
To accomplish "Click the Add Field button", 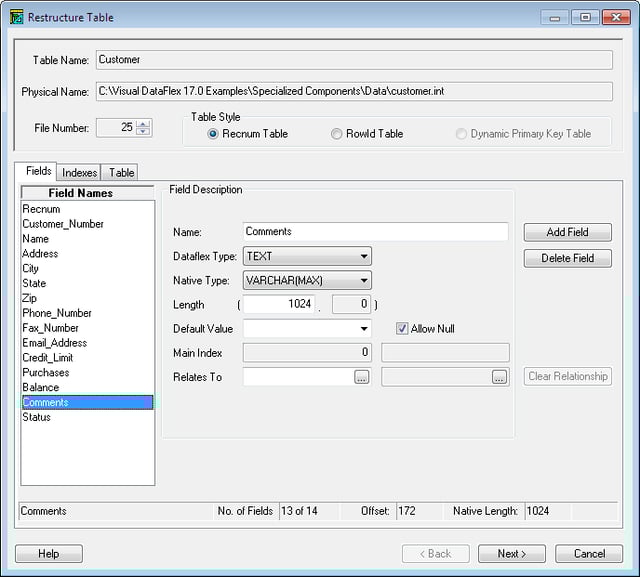I will (x=567, y=232).
